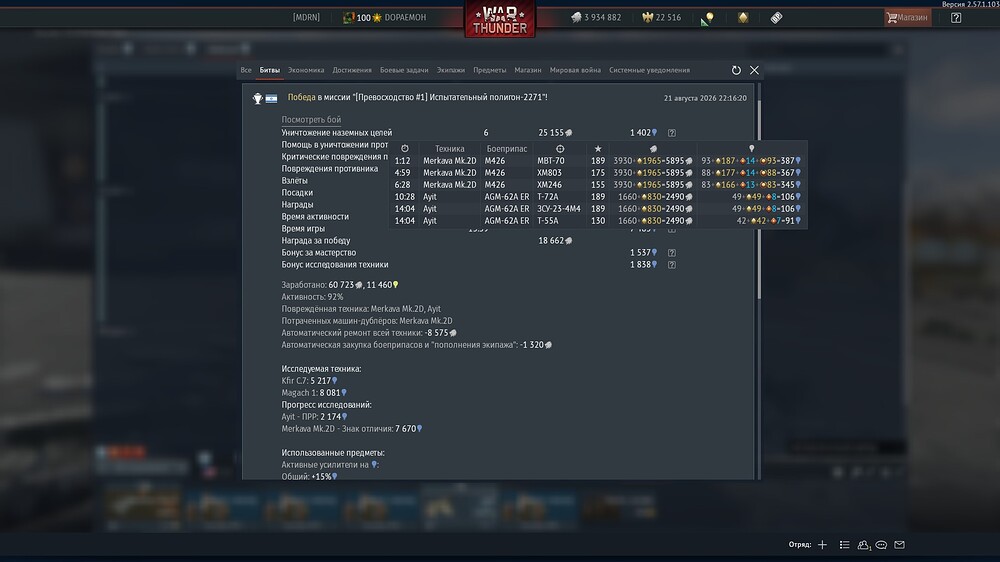
Task: Open help icon for Бонус за мастерство
Action: point(672,253)
